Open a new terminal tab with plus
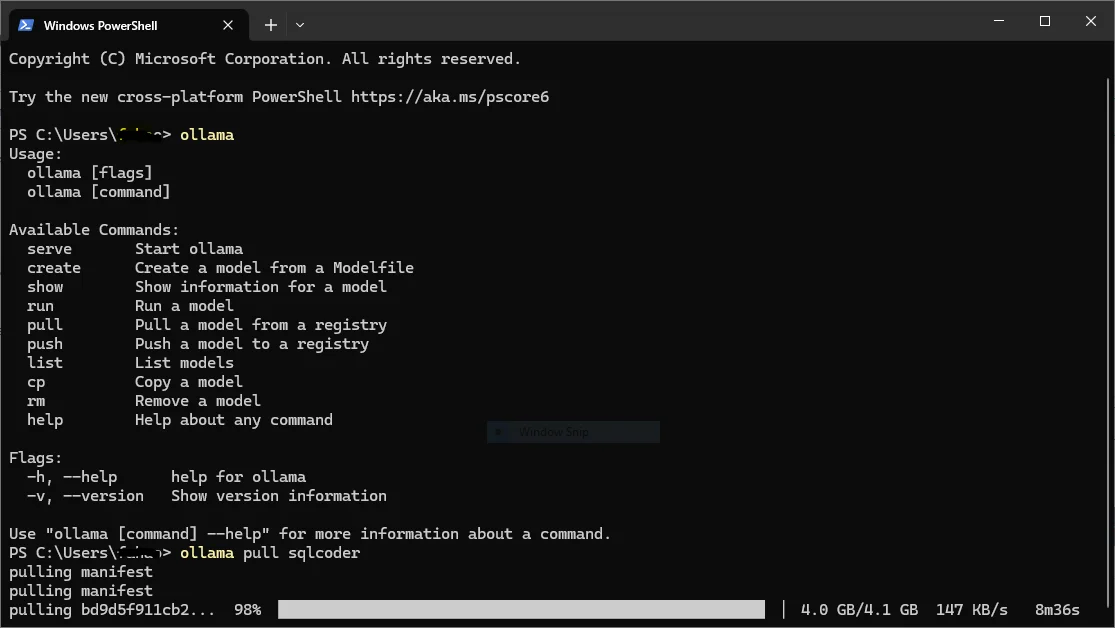Screen dimensions: 1115x628 pos(270,25)
